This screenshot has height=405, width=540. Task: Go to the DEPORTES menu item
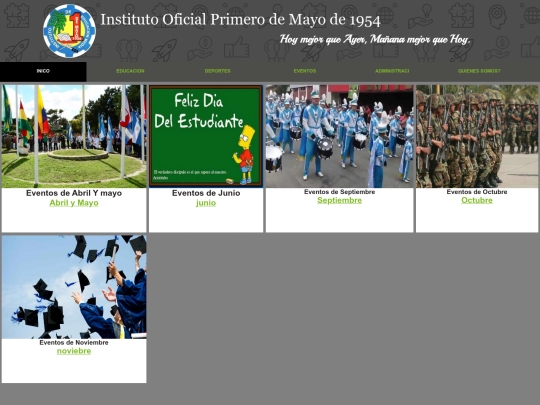click(217, 71)
